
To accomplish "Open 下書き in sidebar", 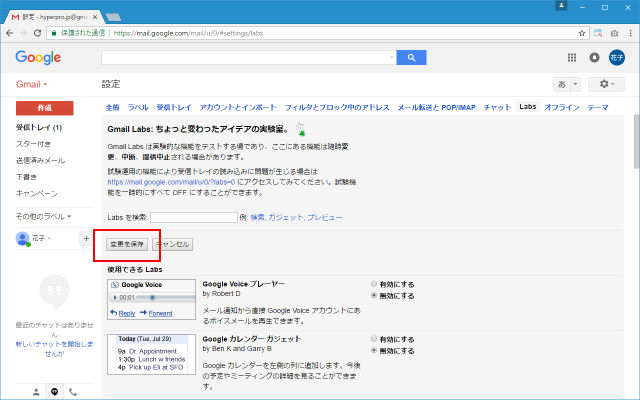I will coord(27,177).
